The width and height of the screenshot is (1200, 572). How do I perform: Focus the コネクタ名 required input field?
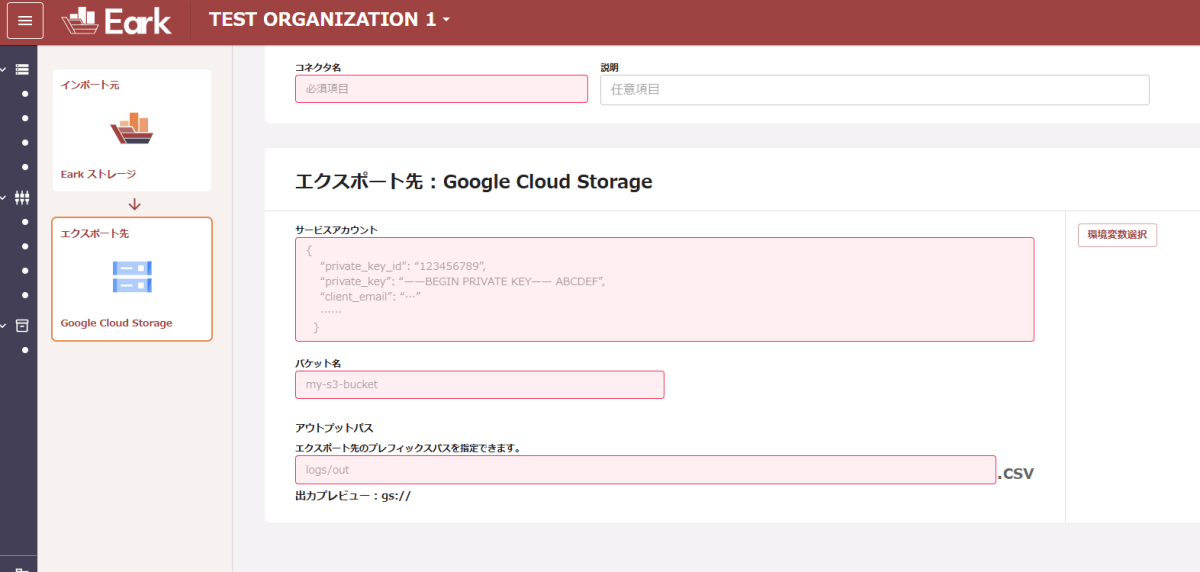click(x=441, y=89)
